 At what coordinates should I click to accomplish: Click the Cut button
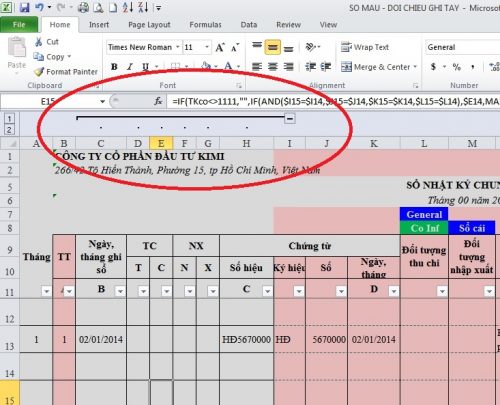point(47,42)
